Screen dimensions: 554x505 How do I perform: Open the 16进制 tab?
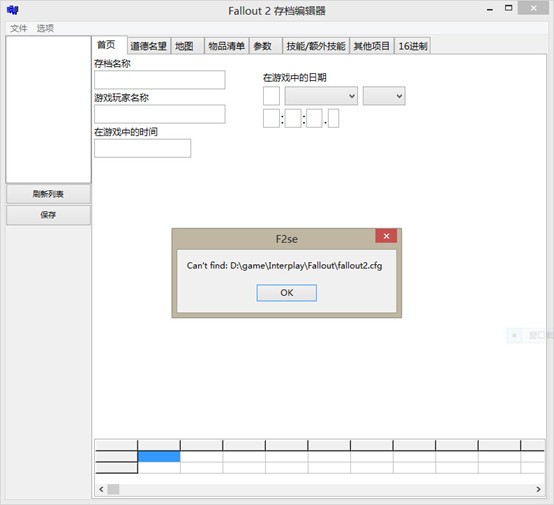click(412, 46)
